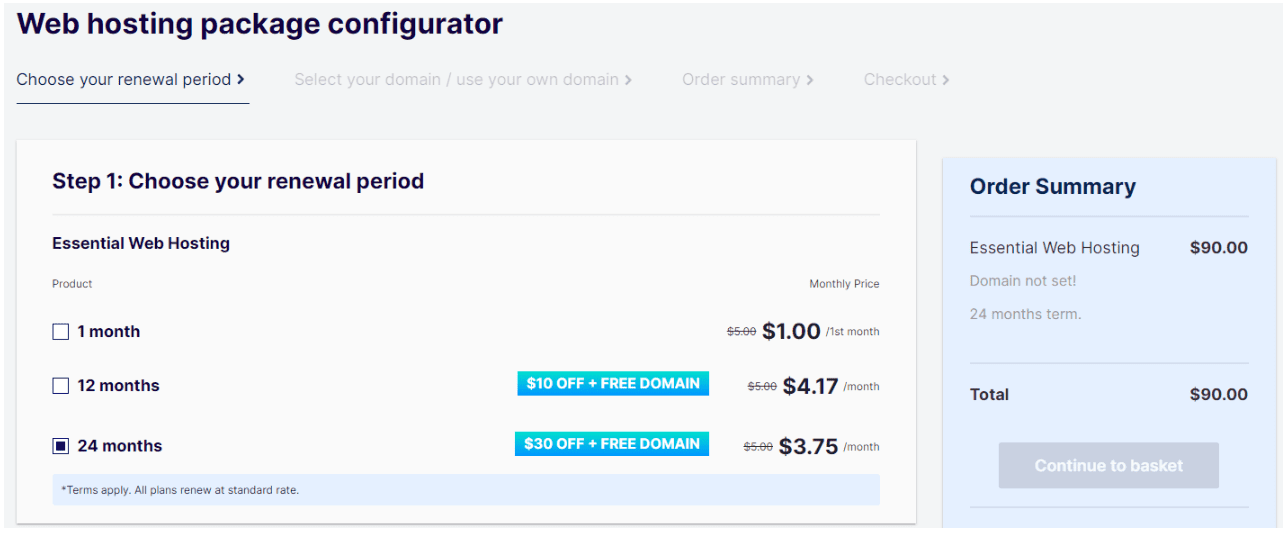Click the chevron next to Order summary step

click(x=809, y=80)
